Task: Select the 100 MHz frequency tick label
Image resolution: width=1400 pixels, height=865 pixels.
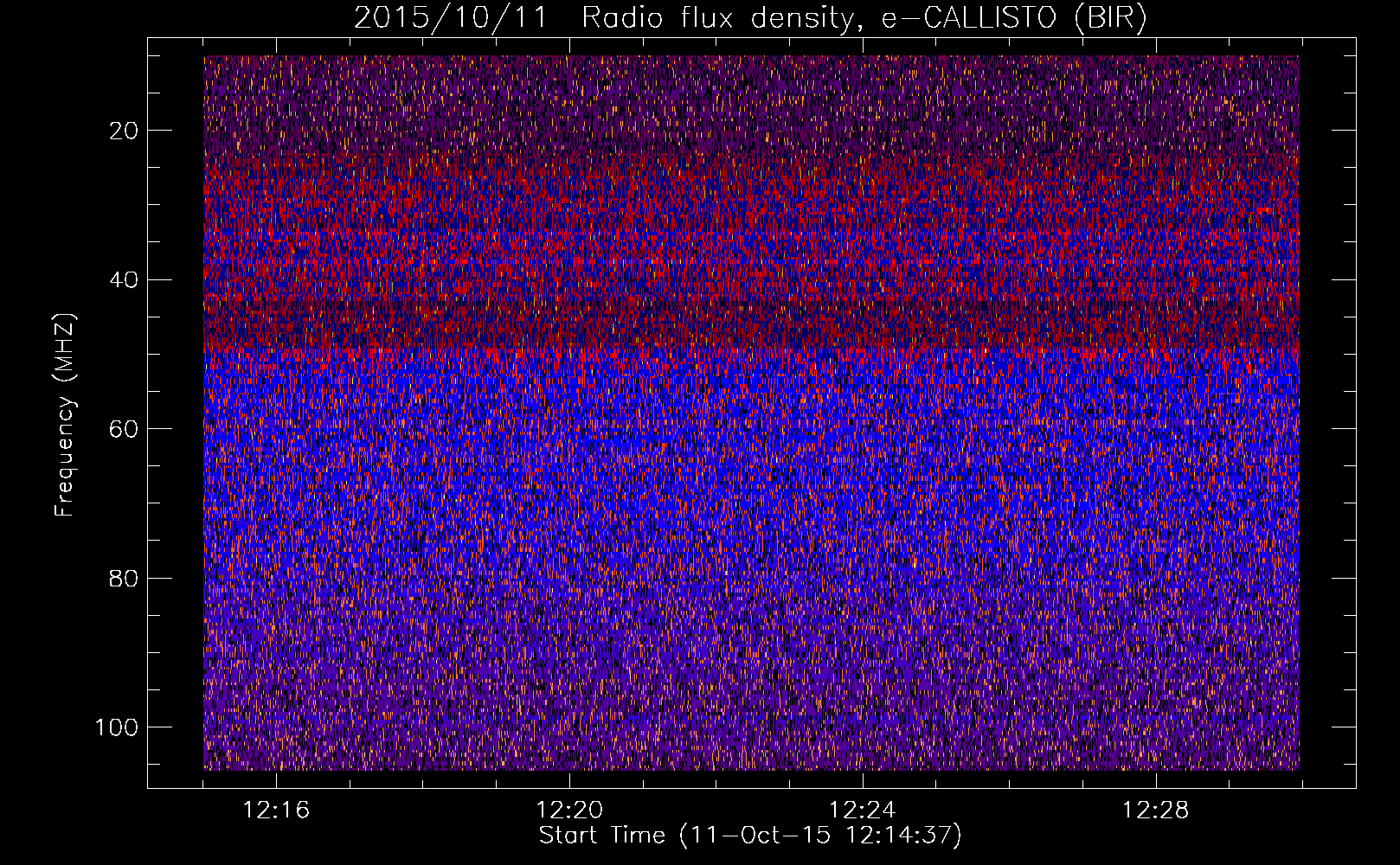Action: (118, 727)
